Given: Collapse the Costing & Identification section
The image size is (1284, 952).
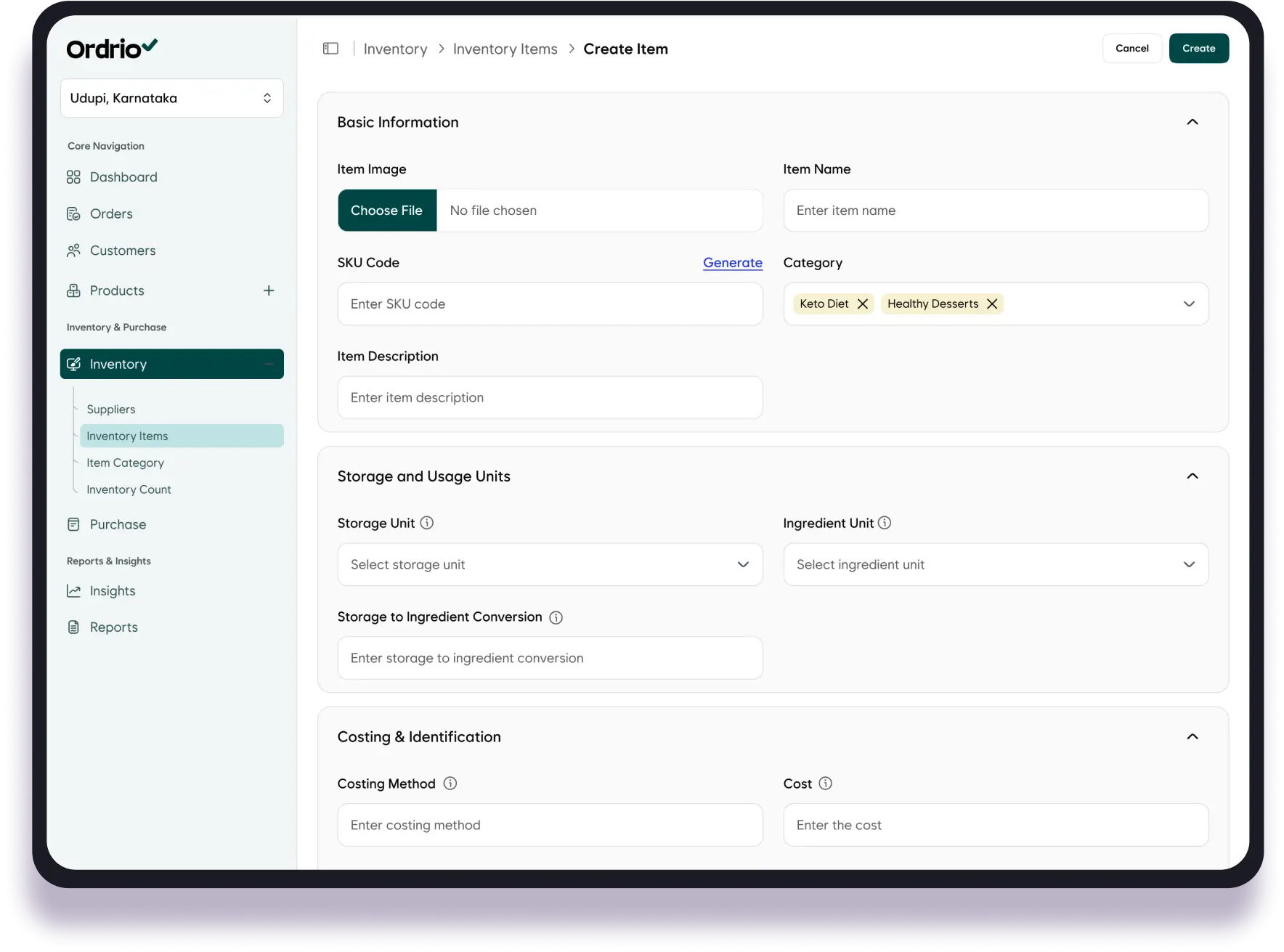Looking at the screenshot, I should (1192, 737).
